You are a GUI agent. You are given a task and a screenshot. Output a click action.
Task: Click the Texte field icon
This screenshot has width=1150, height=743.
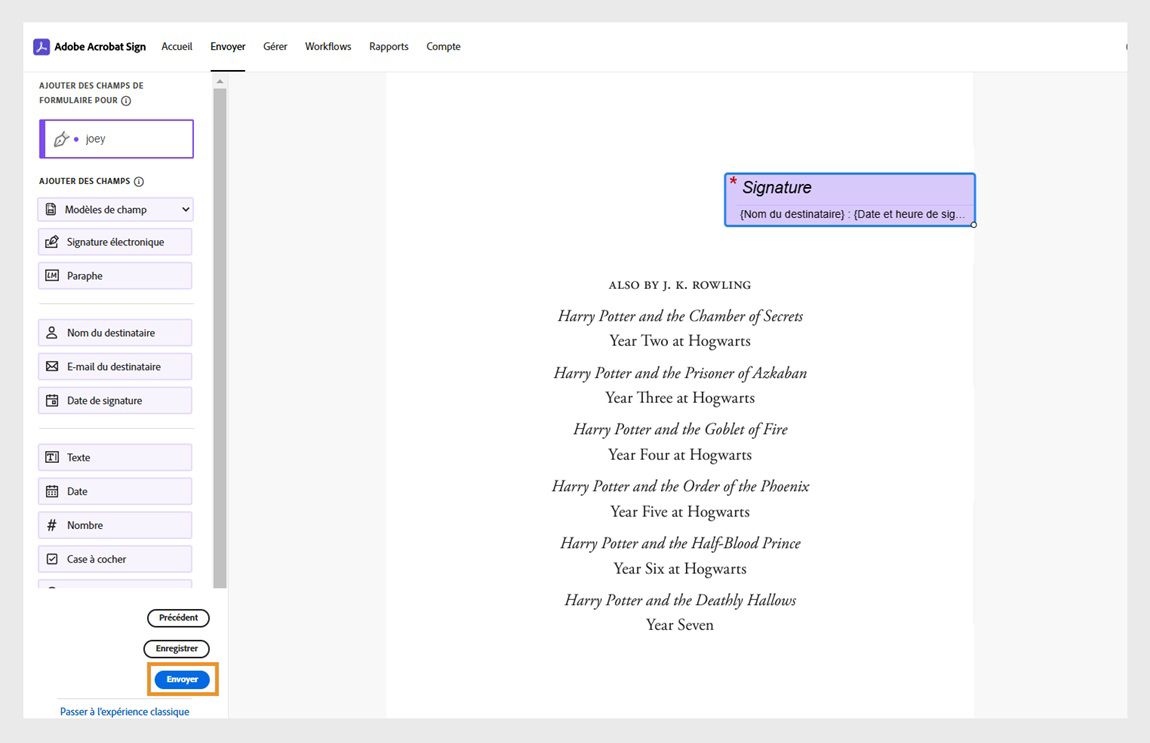(x=52, y=457)
